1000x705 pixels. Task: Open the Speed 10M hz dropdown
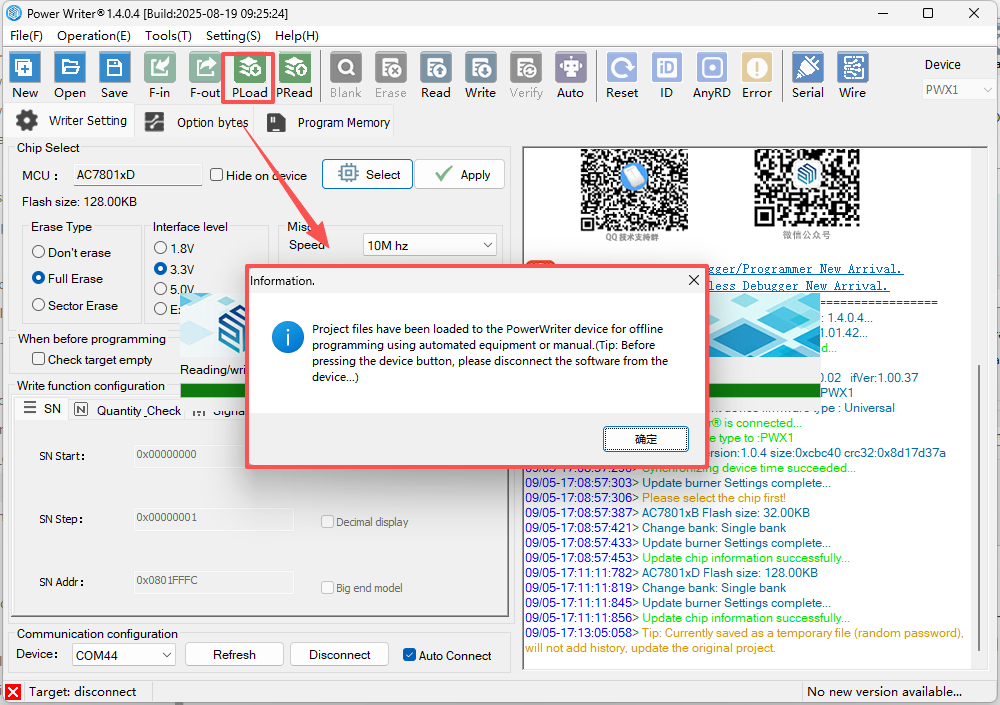tap(429, 245)
